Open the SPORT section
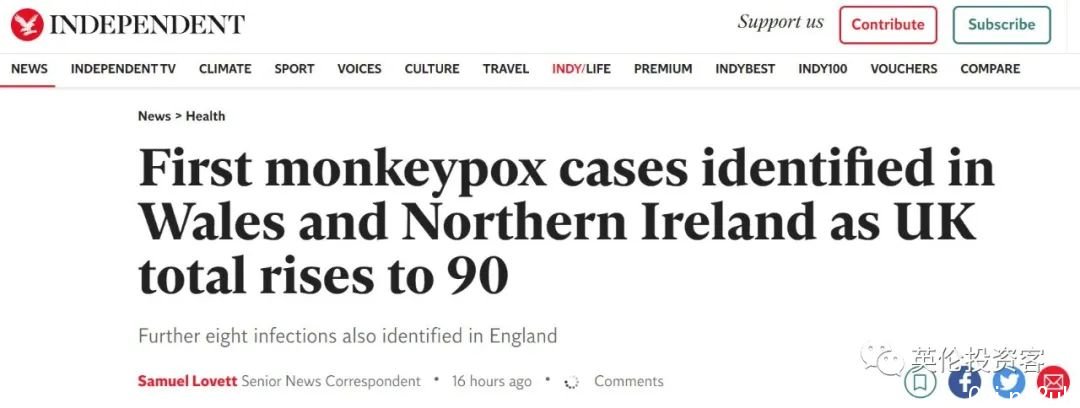Screen dimensions: 1080x408 294,69
